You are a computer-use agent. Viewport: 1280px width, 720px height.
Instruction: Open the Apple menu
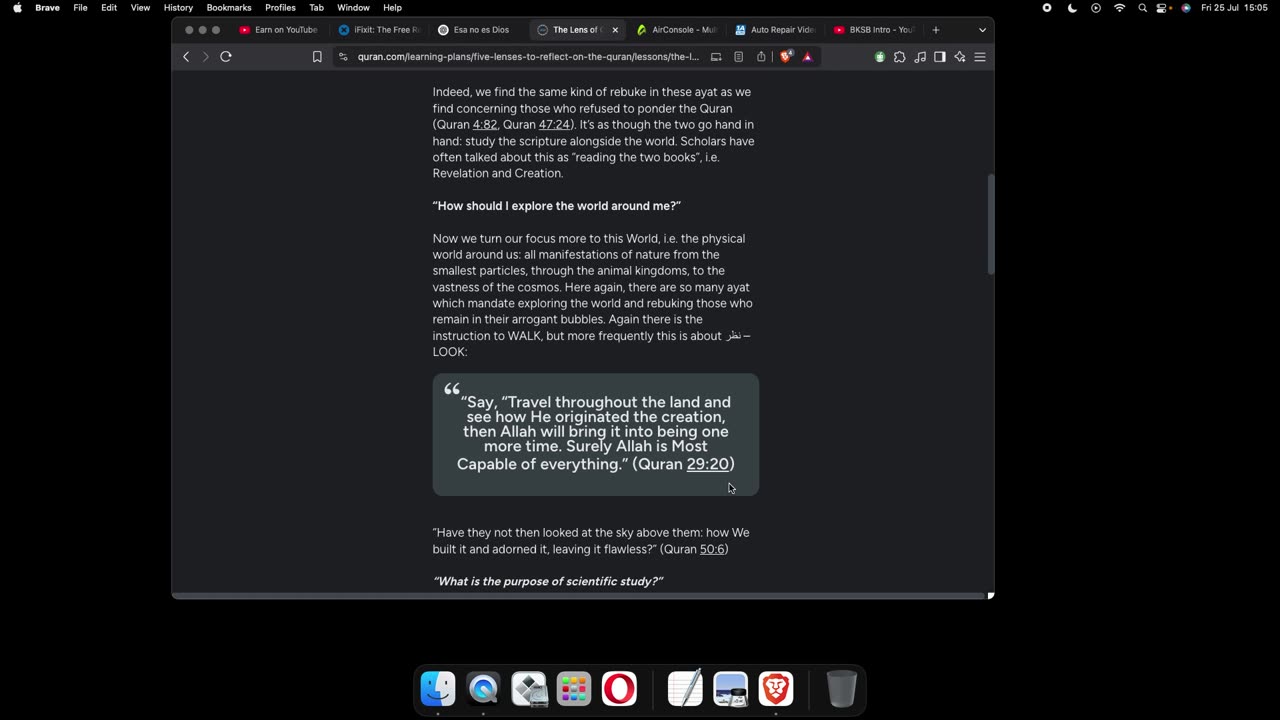tap(17, 8)
